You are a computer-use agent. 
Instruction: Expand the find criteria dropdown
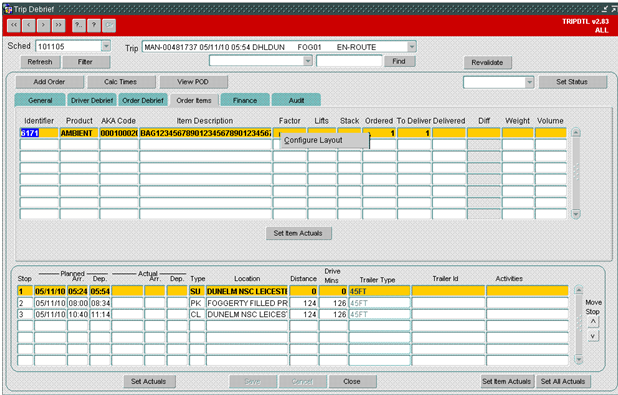coord(308,61)
